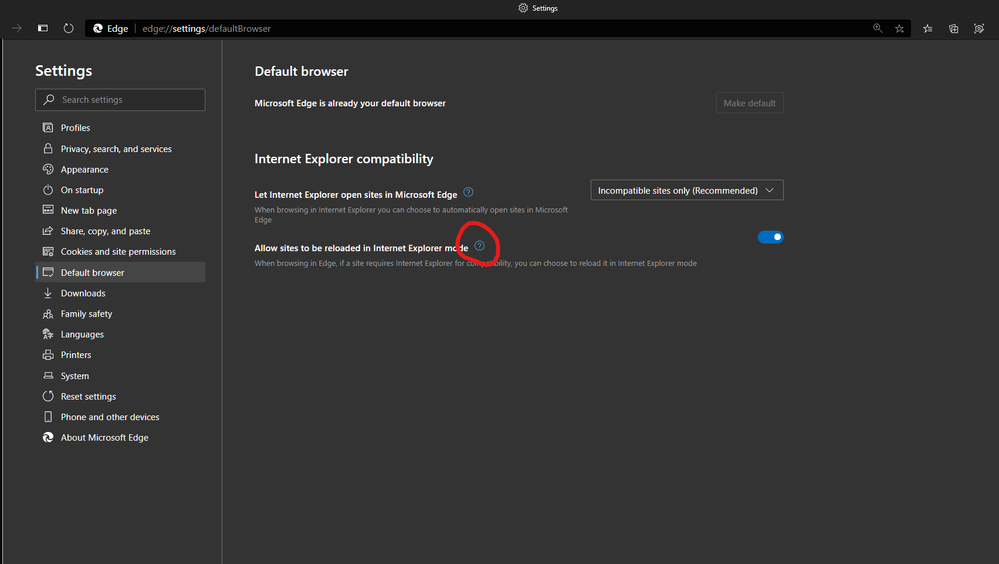Click the Reset settings icon
This screenshot has width=999, height=564.
tap(48, 396)
